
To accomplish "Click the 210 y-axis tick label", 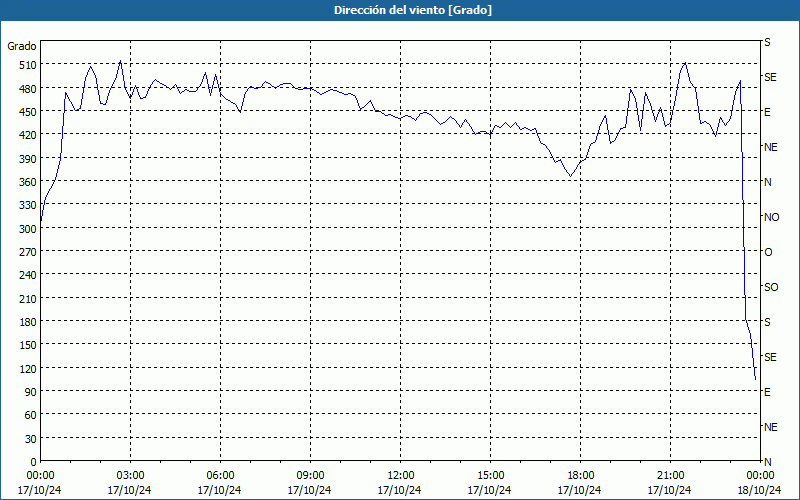I will (x=28, y=299).
